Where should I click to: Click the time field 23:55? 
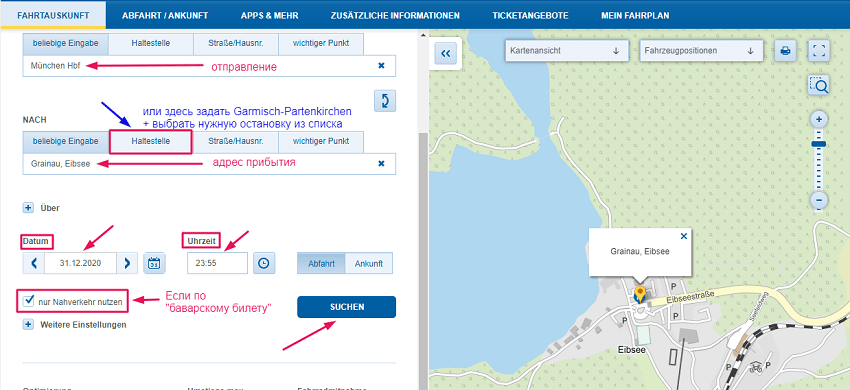(217, 263)
